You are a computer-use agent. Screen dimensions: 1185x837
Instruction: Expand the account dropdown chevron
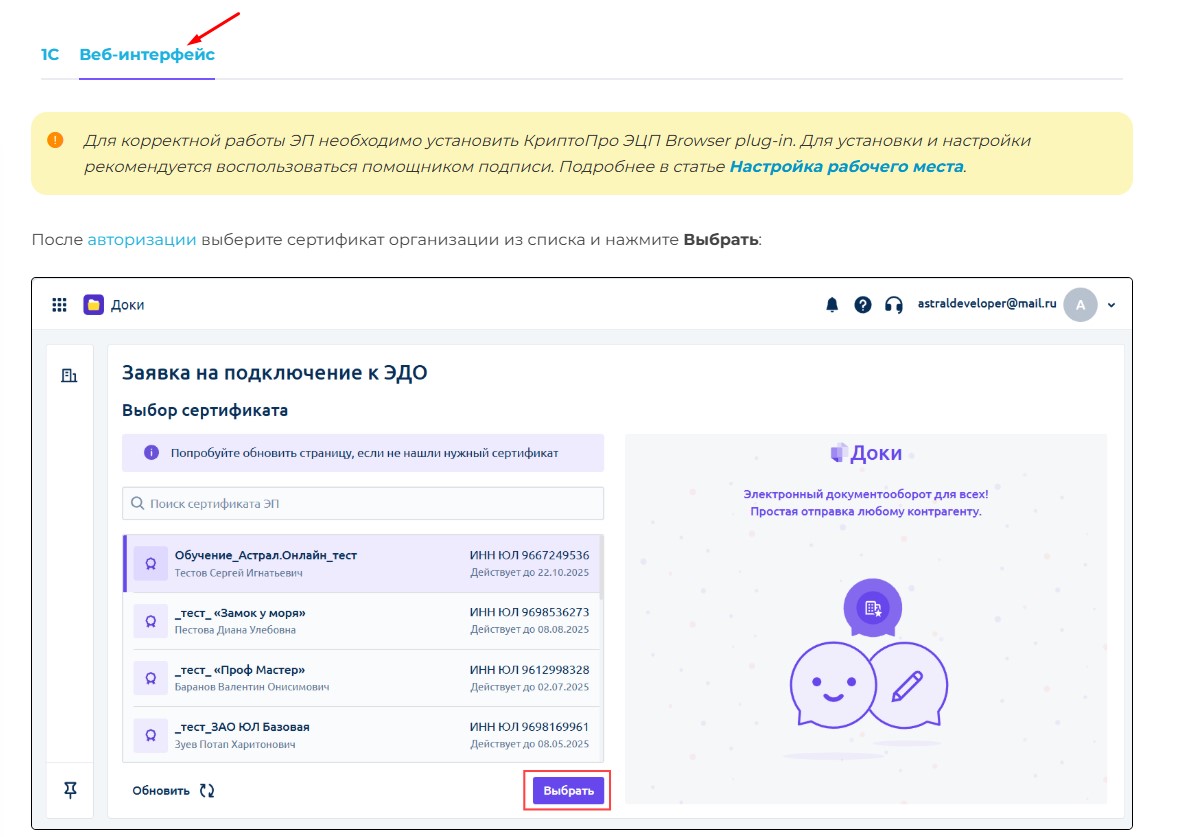[x=1112, y=305]
